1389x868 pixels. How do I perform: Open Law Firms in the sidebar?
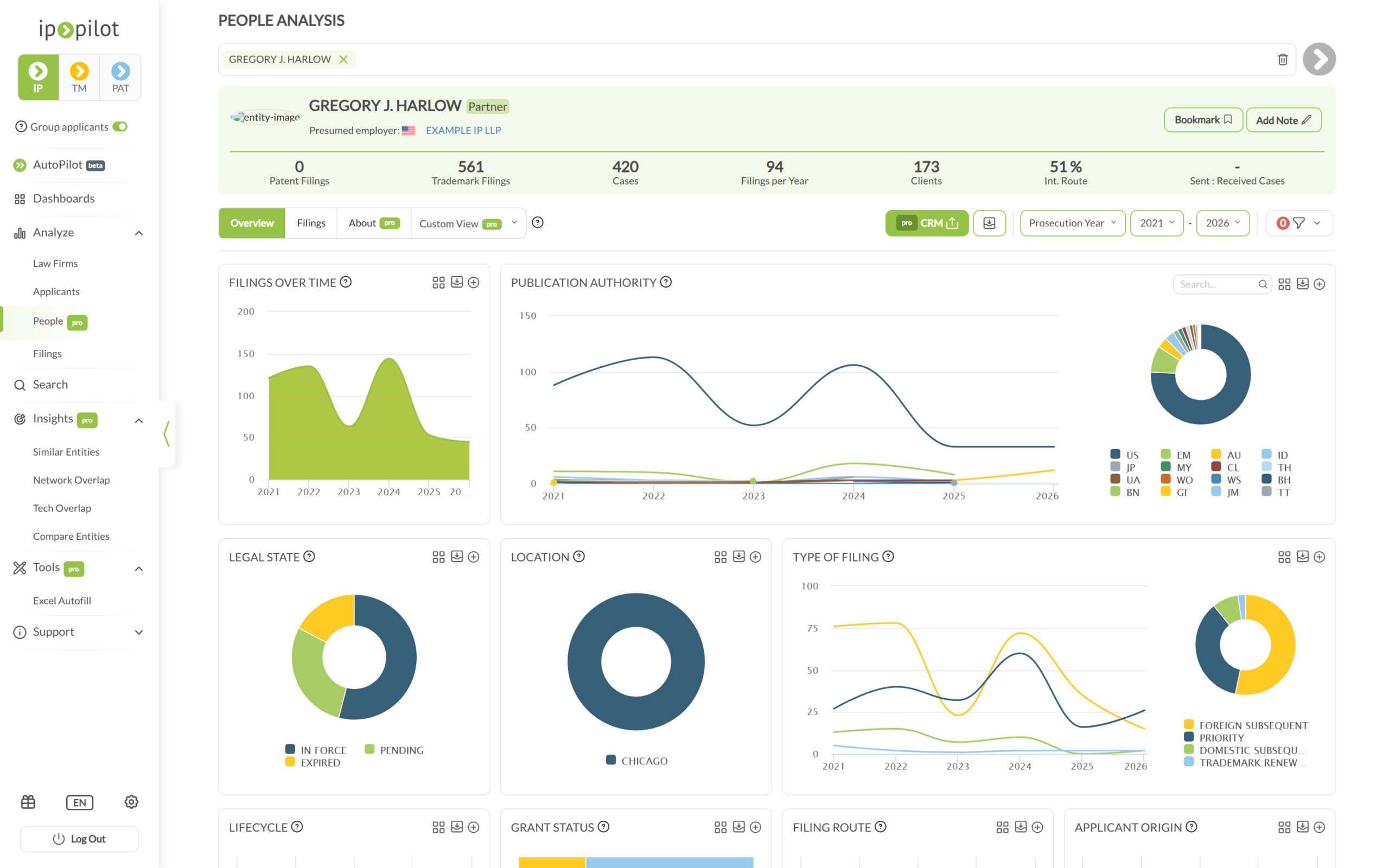point(55,264)
